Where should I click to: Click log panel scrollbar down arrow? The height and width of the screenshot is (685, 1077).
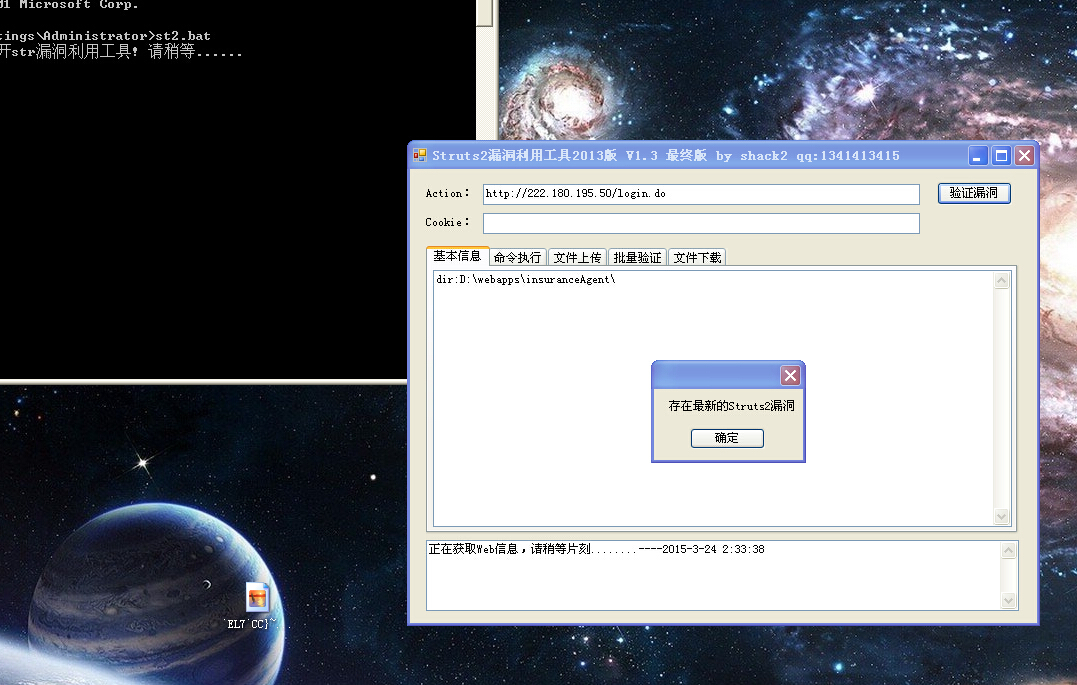click(1008, 600)
